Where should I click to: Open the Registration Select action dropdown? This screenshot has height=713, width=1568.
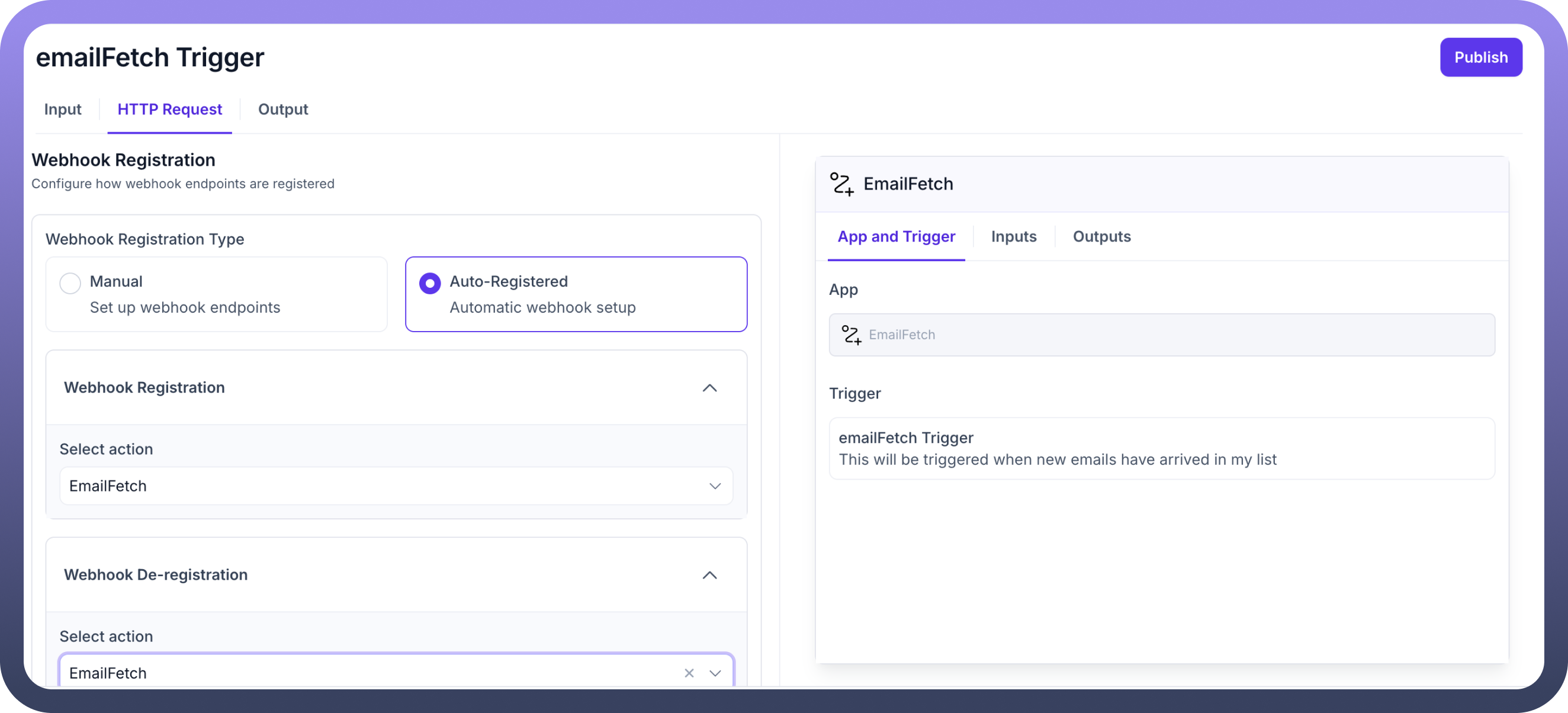point(396,486)
